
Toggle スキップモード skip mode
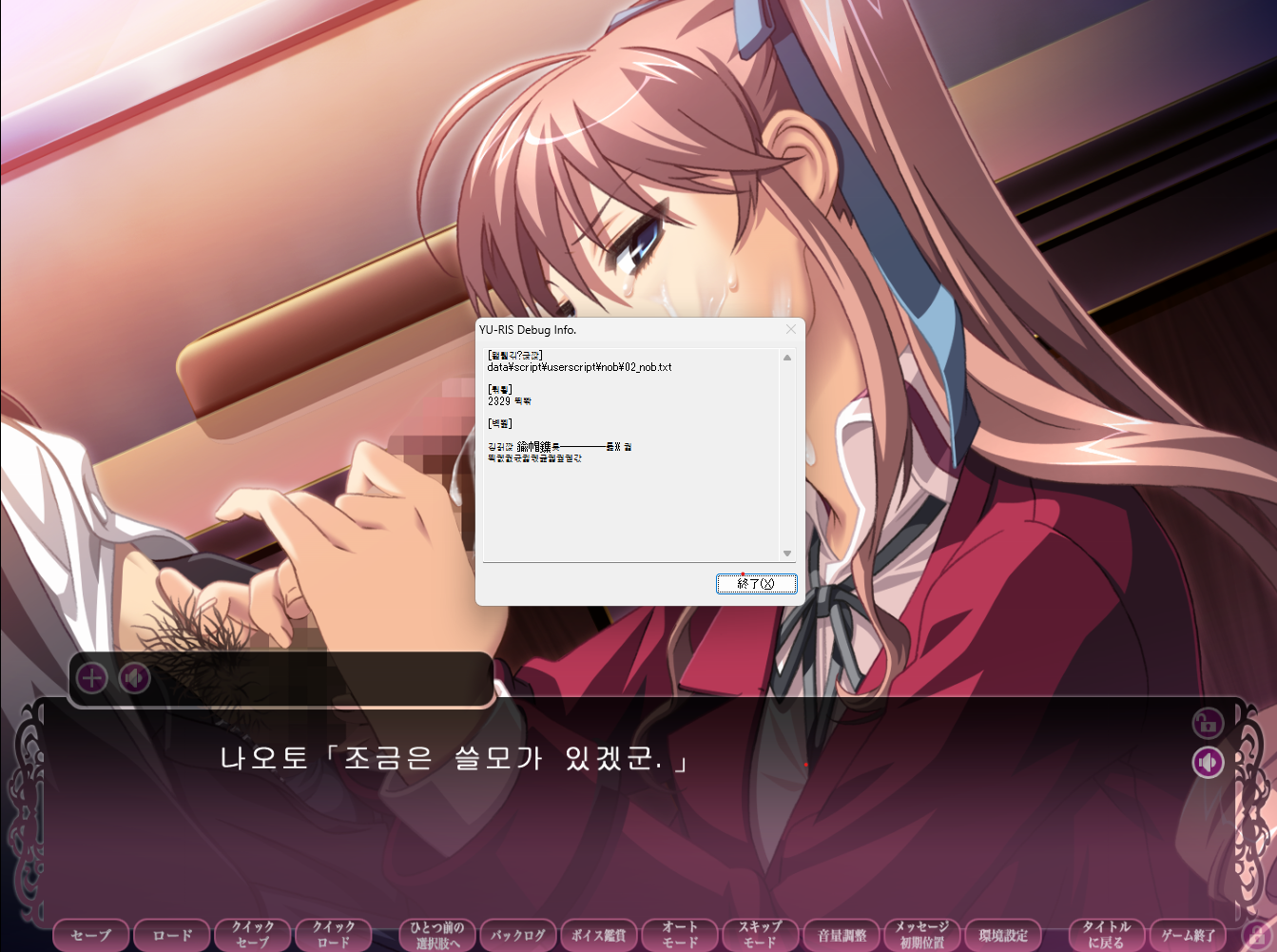[761, 935]
